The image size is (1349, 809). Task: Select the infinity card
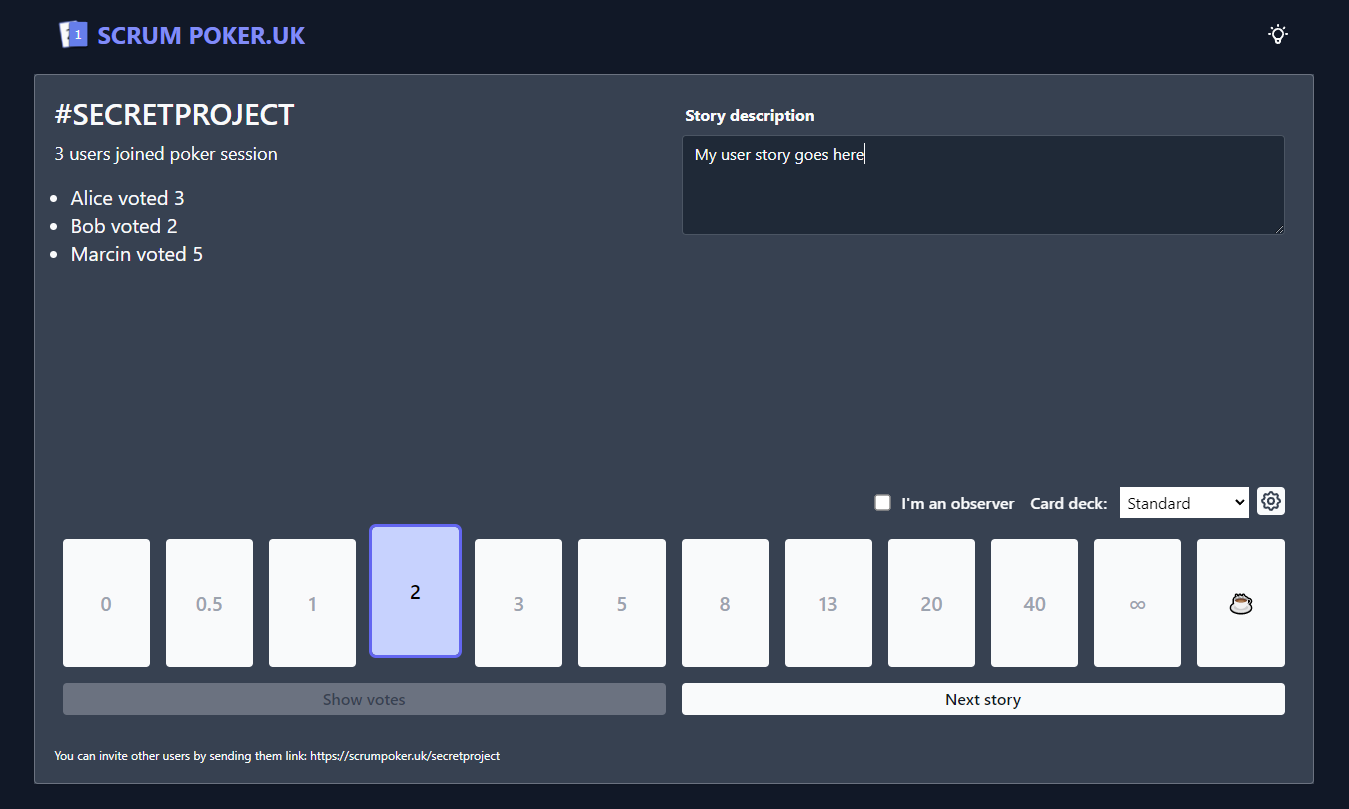pyautogui.click(x=1137, y=603)
